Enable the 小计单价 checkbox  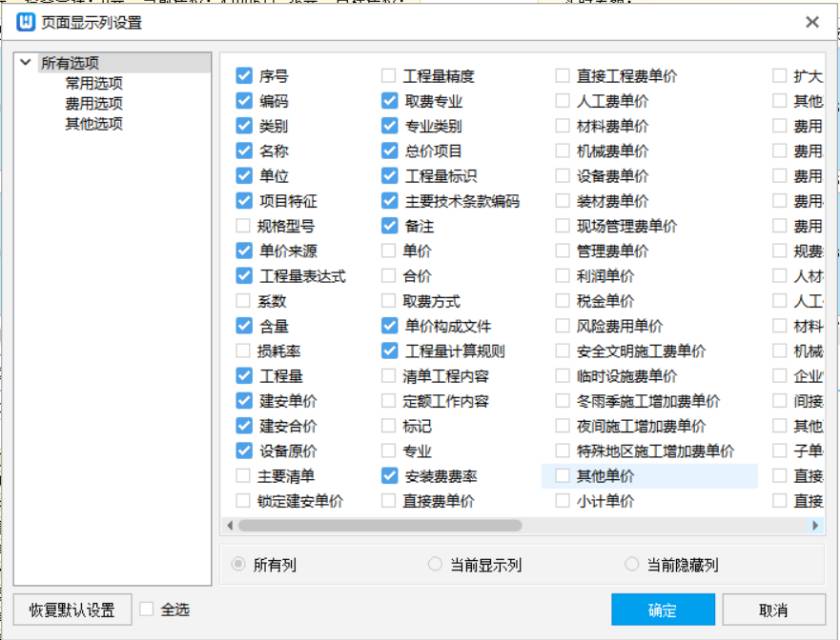click(x=562, y=501)
